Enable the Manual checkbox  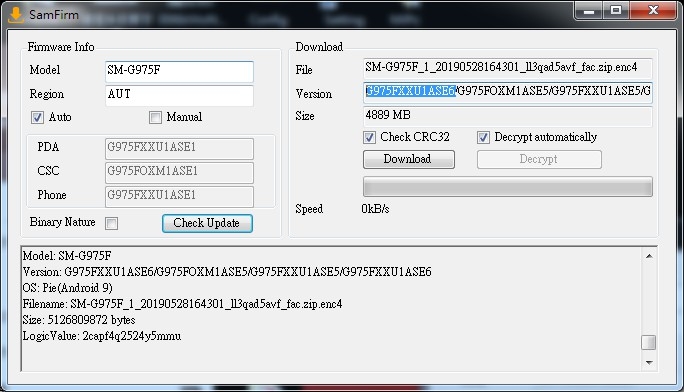[x=155, y=117]
